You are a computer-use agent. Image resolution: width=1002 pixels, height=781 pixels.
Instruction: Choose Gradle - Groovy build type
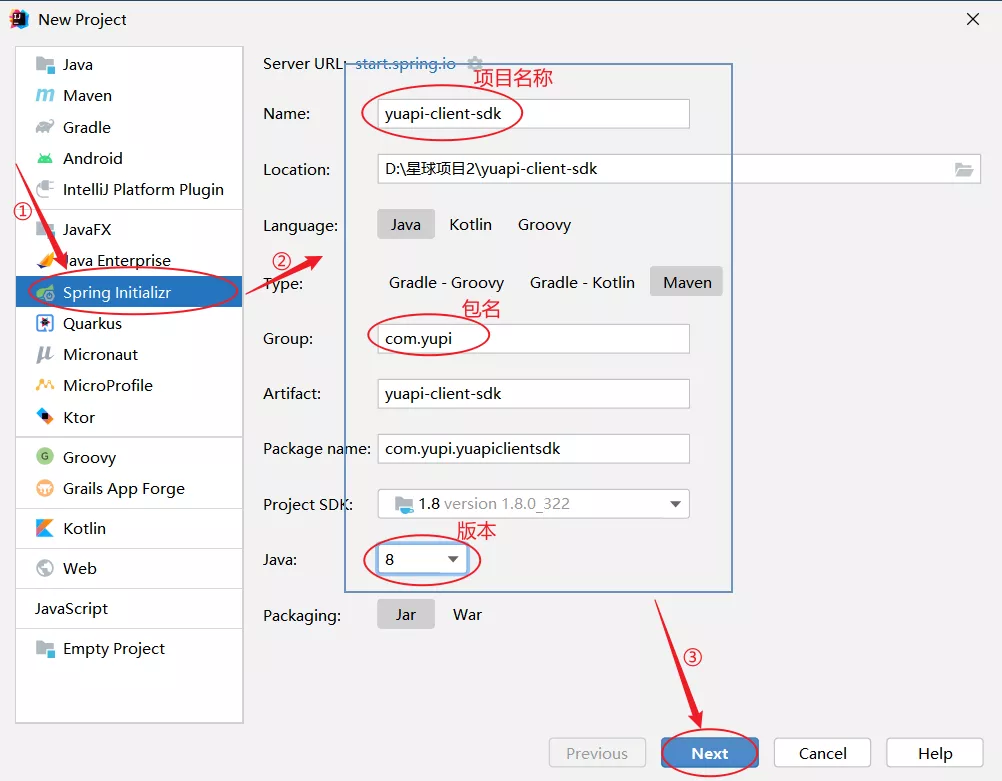coord(446,282)
